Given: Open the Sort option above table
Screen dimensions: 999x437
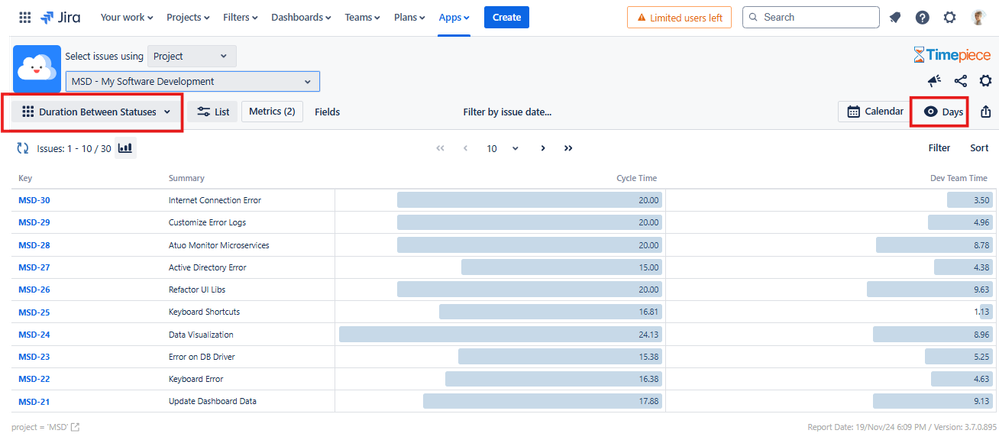Looking at the screenshot, I should point(979,148).
